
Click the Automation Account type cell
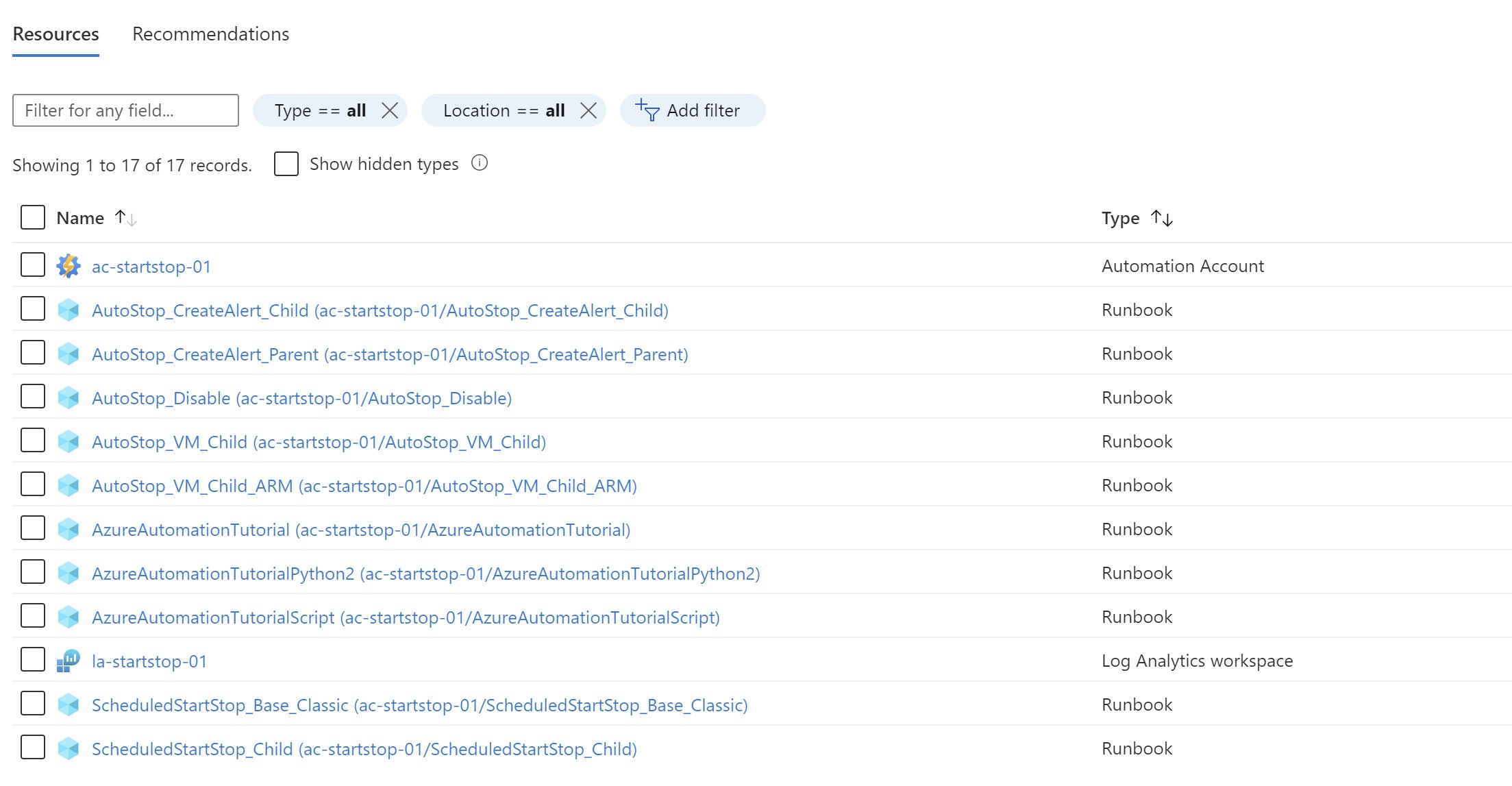coord(1182,266)
